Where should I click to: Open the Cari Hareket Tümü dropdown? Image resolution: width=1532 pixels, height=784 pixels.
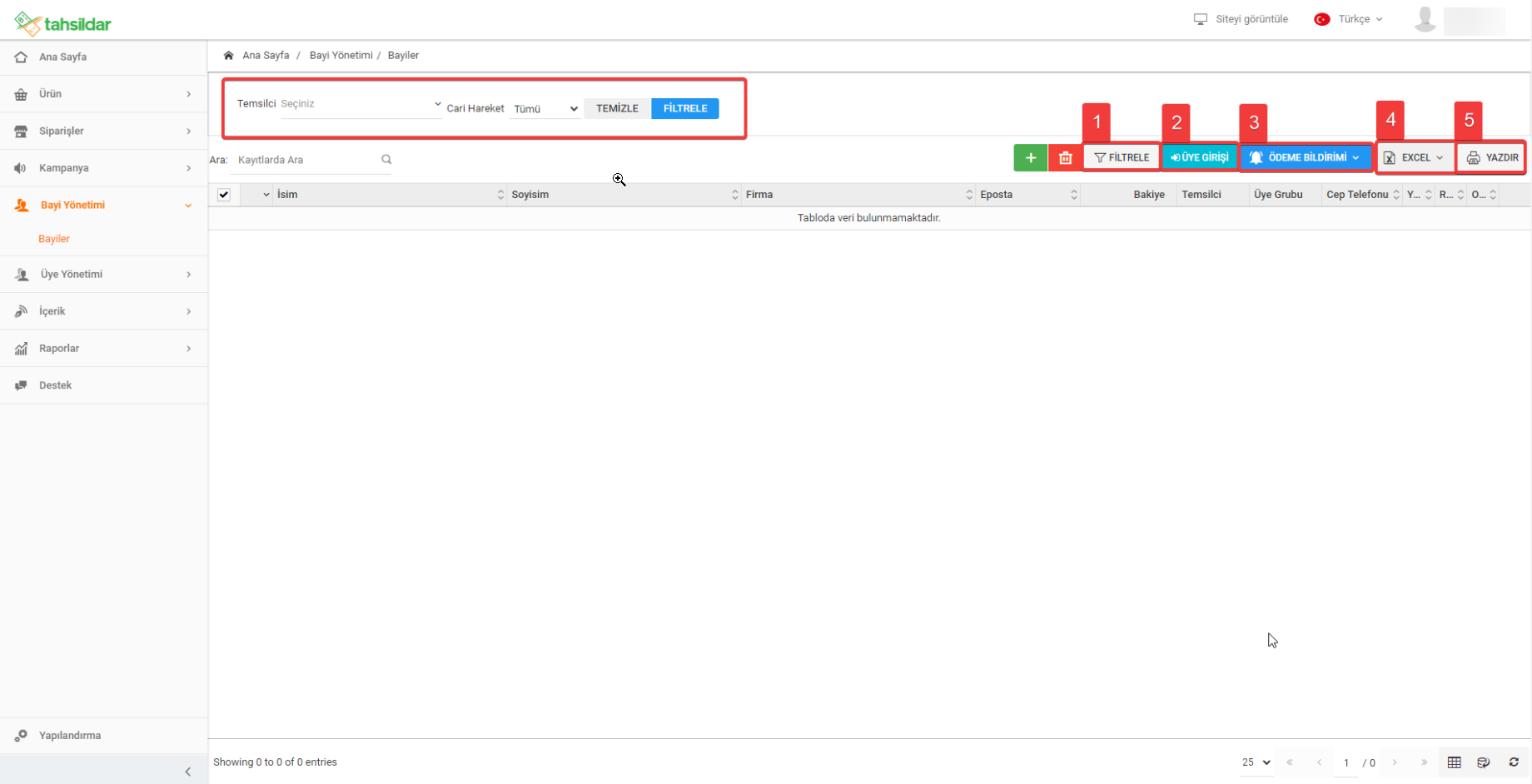pyautogui.click(x=545, y=109)
